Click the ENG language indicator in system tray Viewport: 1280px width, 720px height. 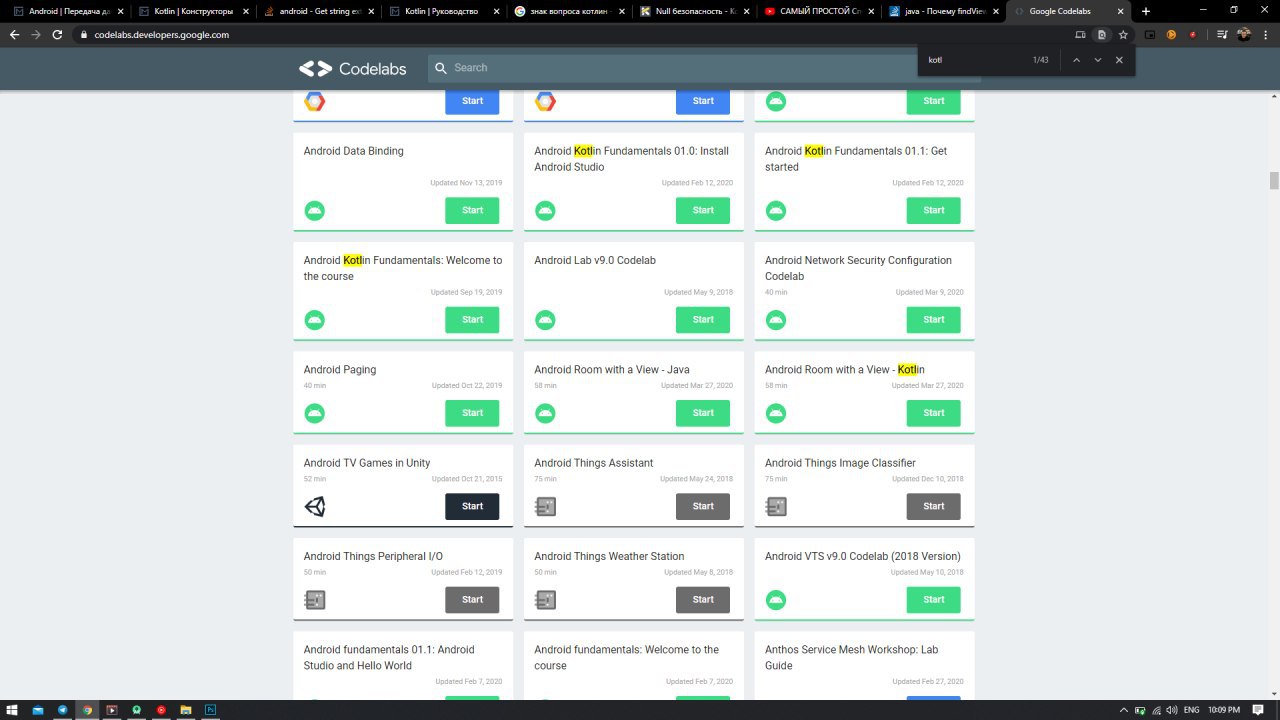[1191, 710]
